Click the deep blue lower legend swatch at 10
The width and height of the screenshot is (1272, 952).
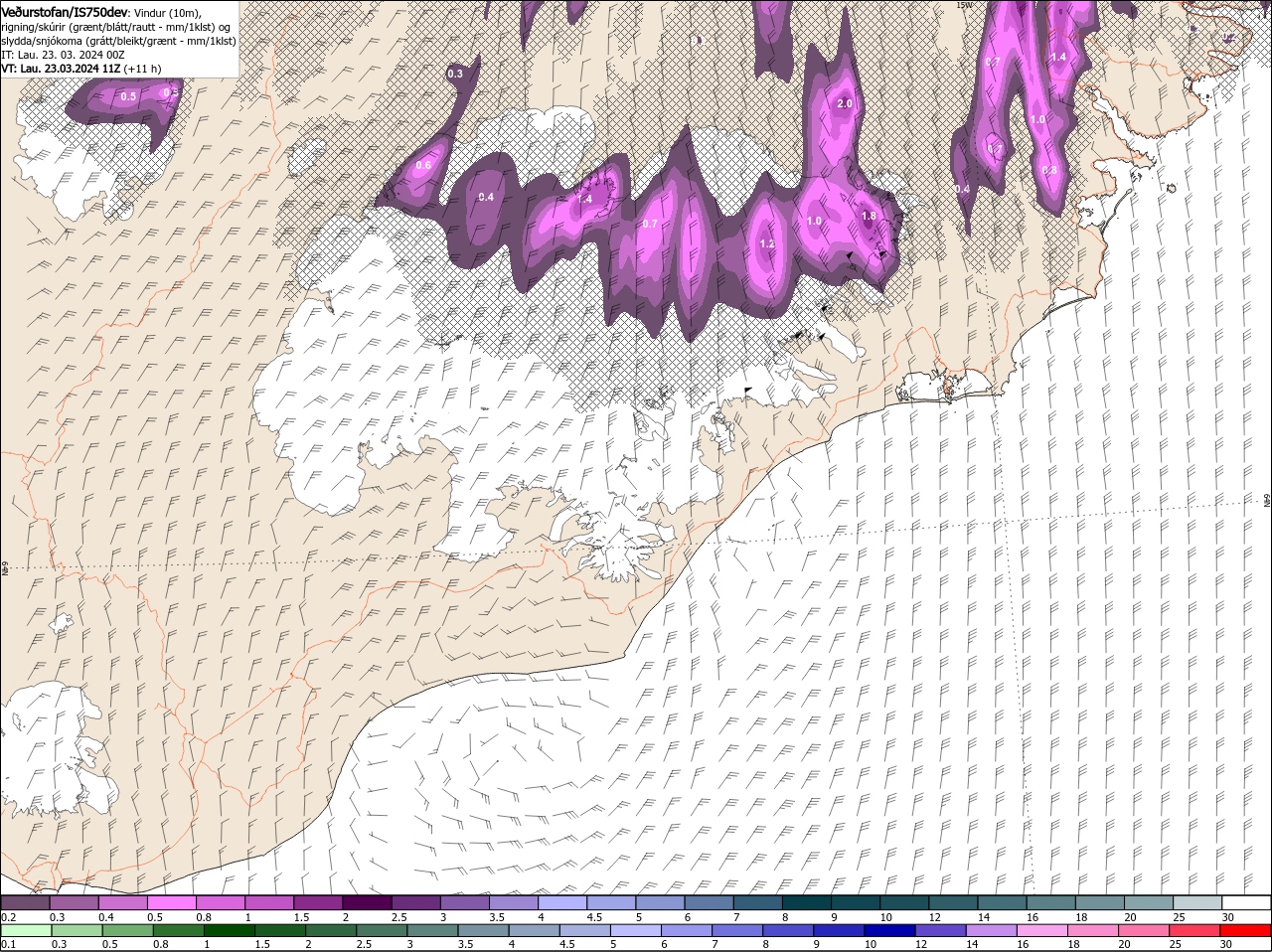click(x=889, y=931)
